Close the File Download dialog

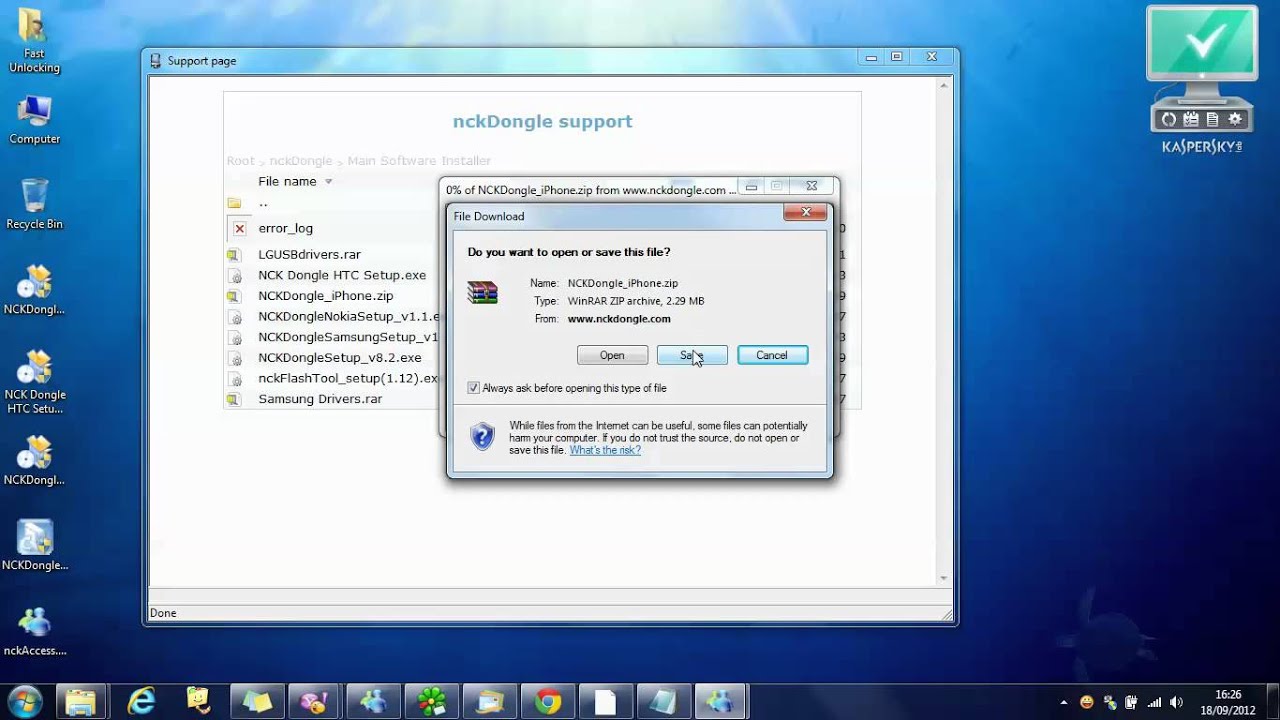pyautogui.click(x=805, y=212)
